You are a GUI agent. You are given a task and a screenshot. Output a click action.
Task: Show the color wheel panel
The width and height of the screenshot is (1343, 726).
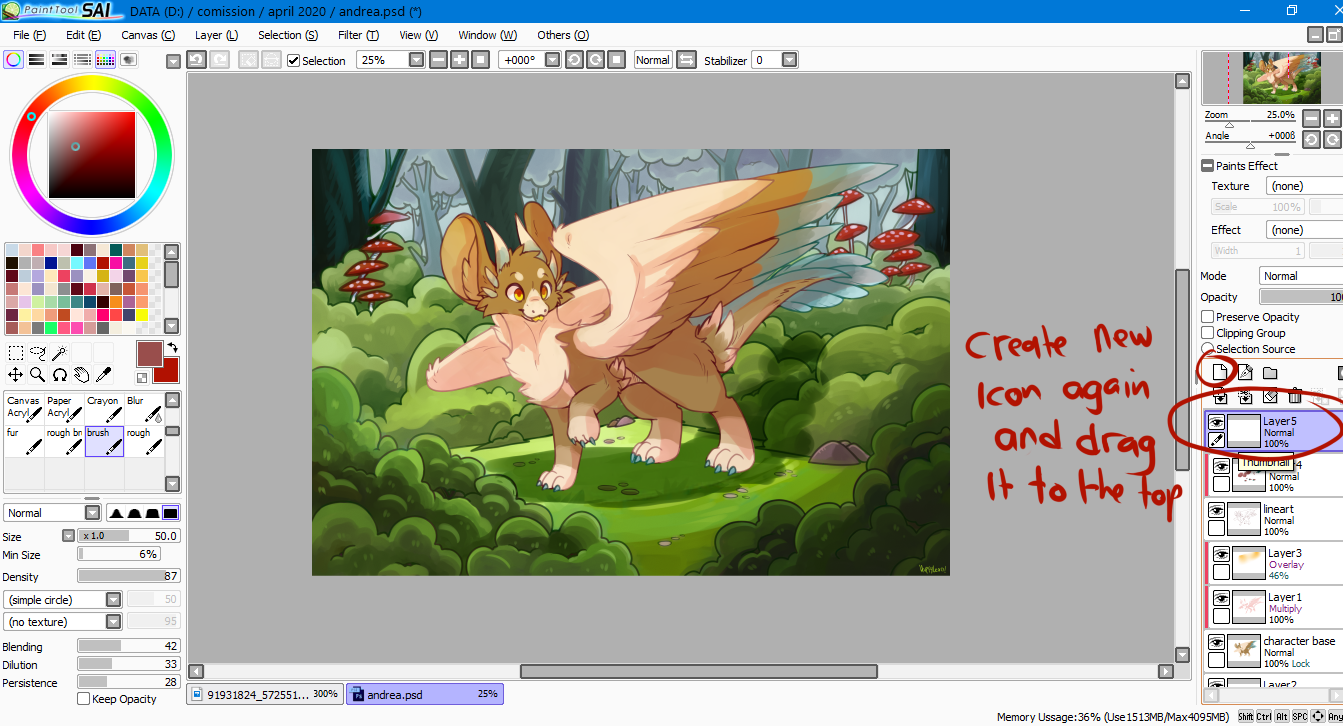click(x=14, y=60)
